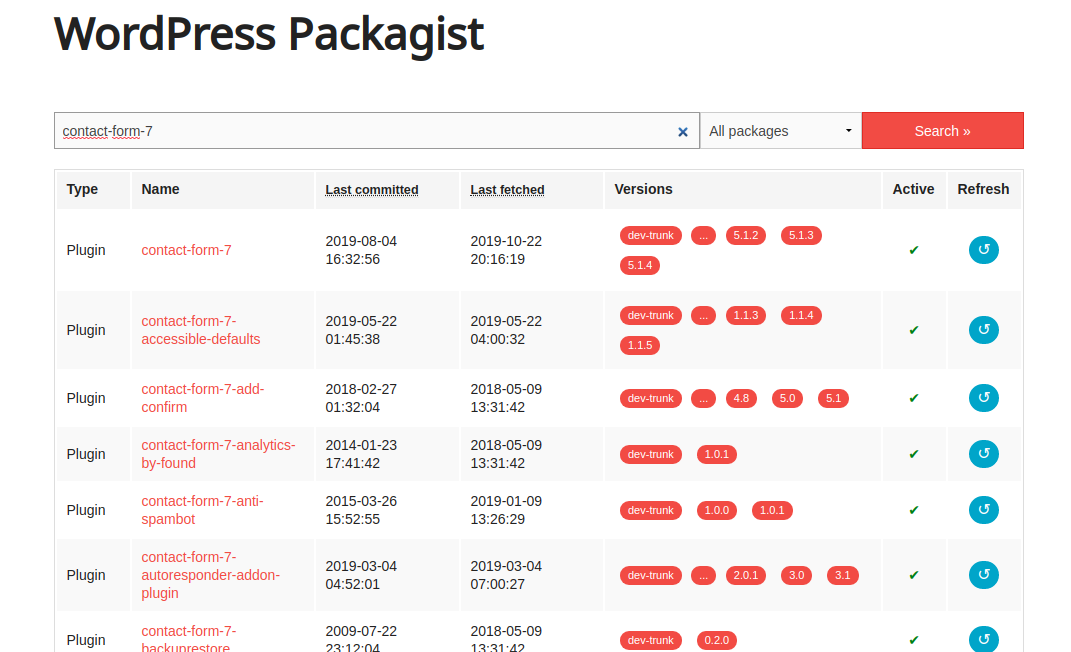Select dev-trunk tag for contact-form-7-analytics-by-found
The height and width of the screenshot is (652, 1071).
click(650, 454)
